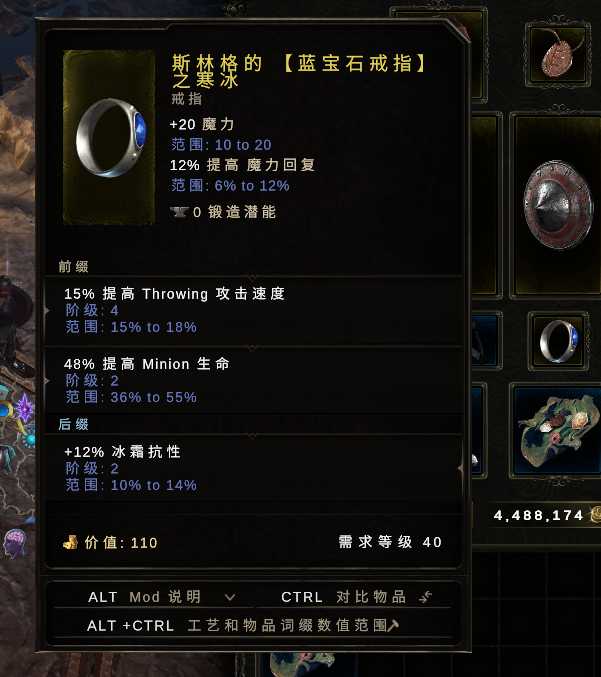The image size is (601, 677).
Task: Click the 前缀 section header
Action: (x=73, y=266)
